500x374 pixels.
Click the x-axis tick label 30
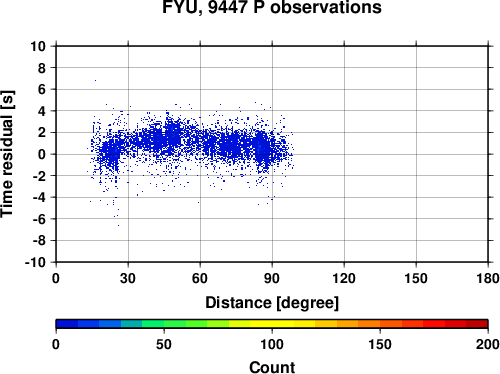(x=128, y=278)
